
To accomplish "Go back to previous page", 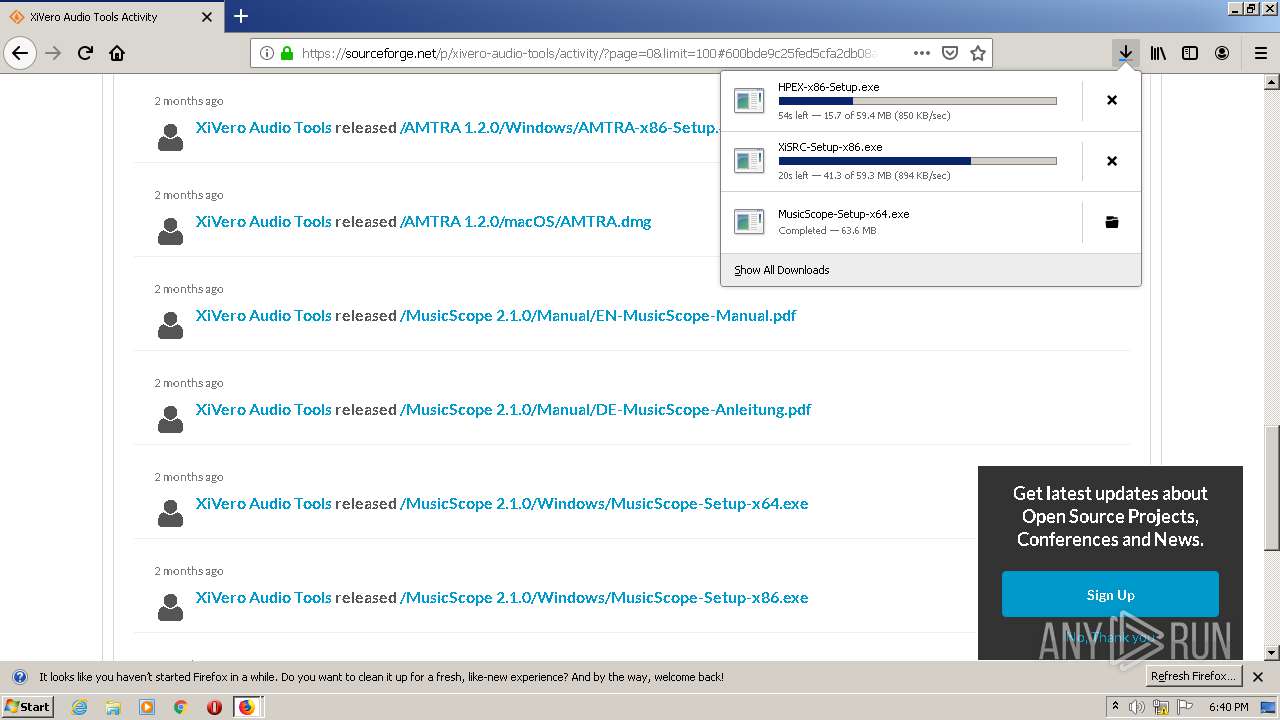I will coord(20,53).
